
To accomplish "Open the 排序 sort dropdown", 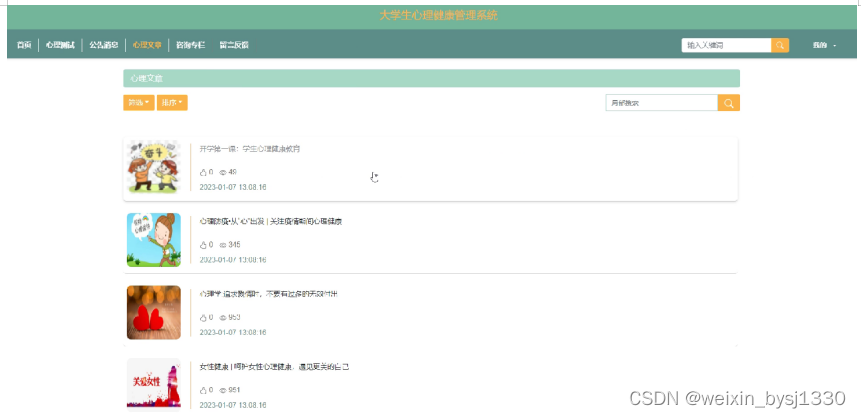I will 172,103.
